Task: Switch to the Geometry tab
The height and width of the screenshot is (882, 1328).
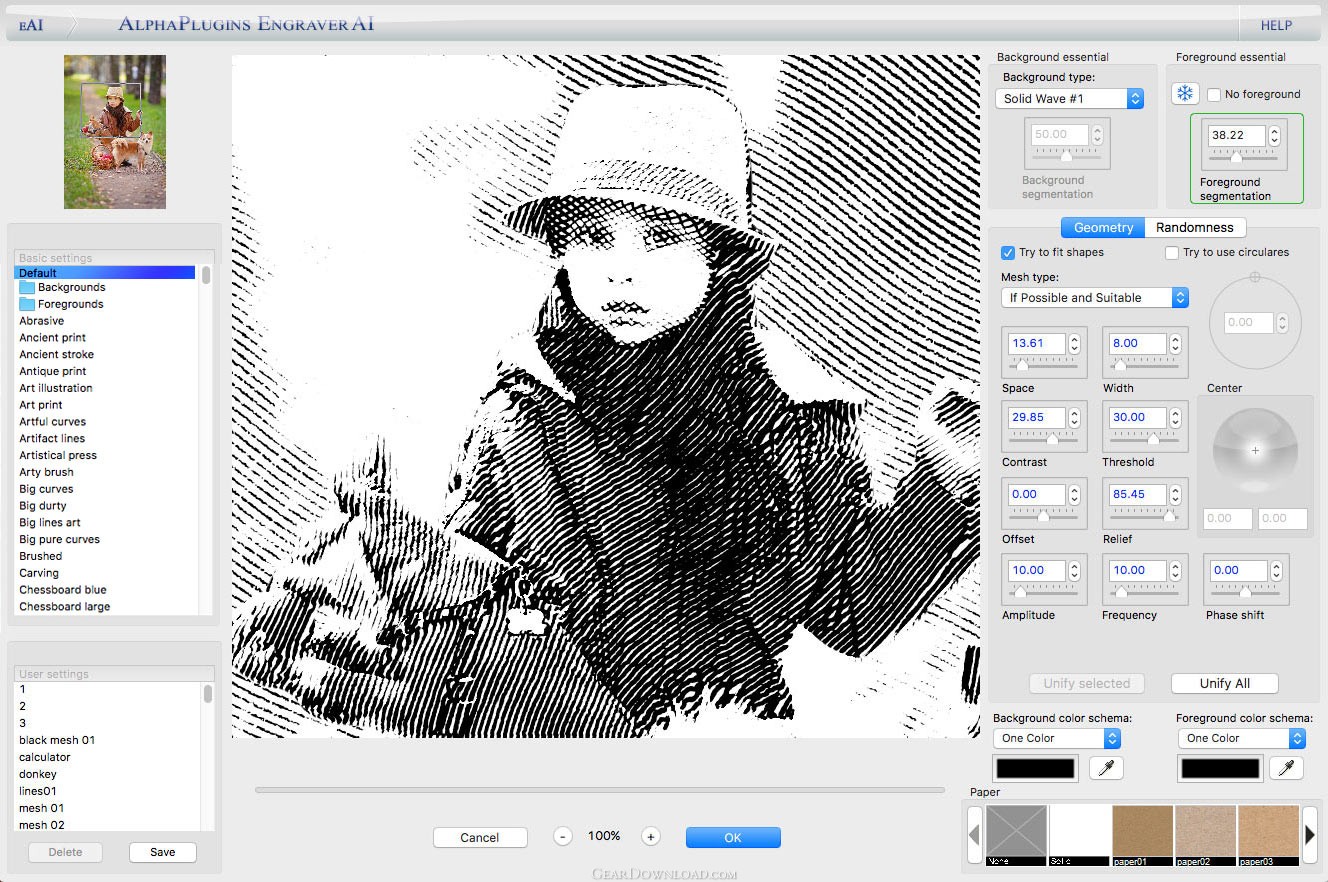Action: [x=1103, y=228]
